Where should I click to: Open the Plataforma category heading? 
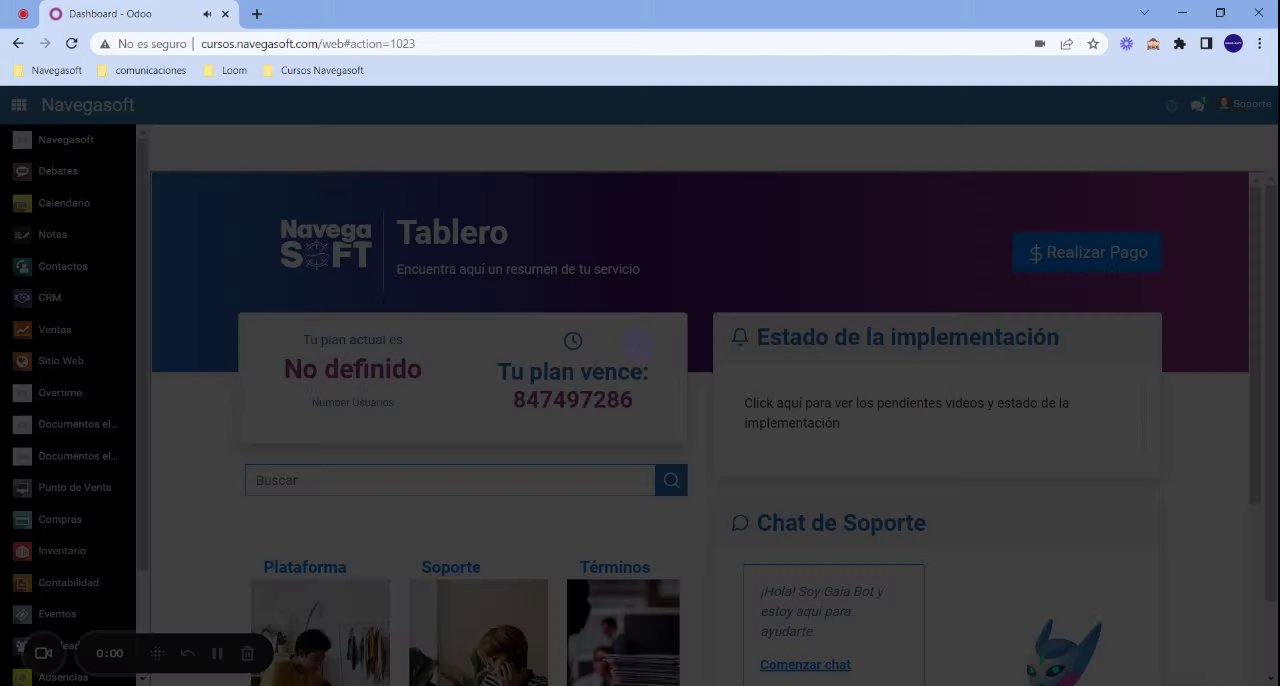(305, 567)
